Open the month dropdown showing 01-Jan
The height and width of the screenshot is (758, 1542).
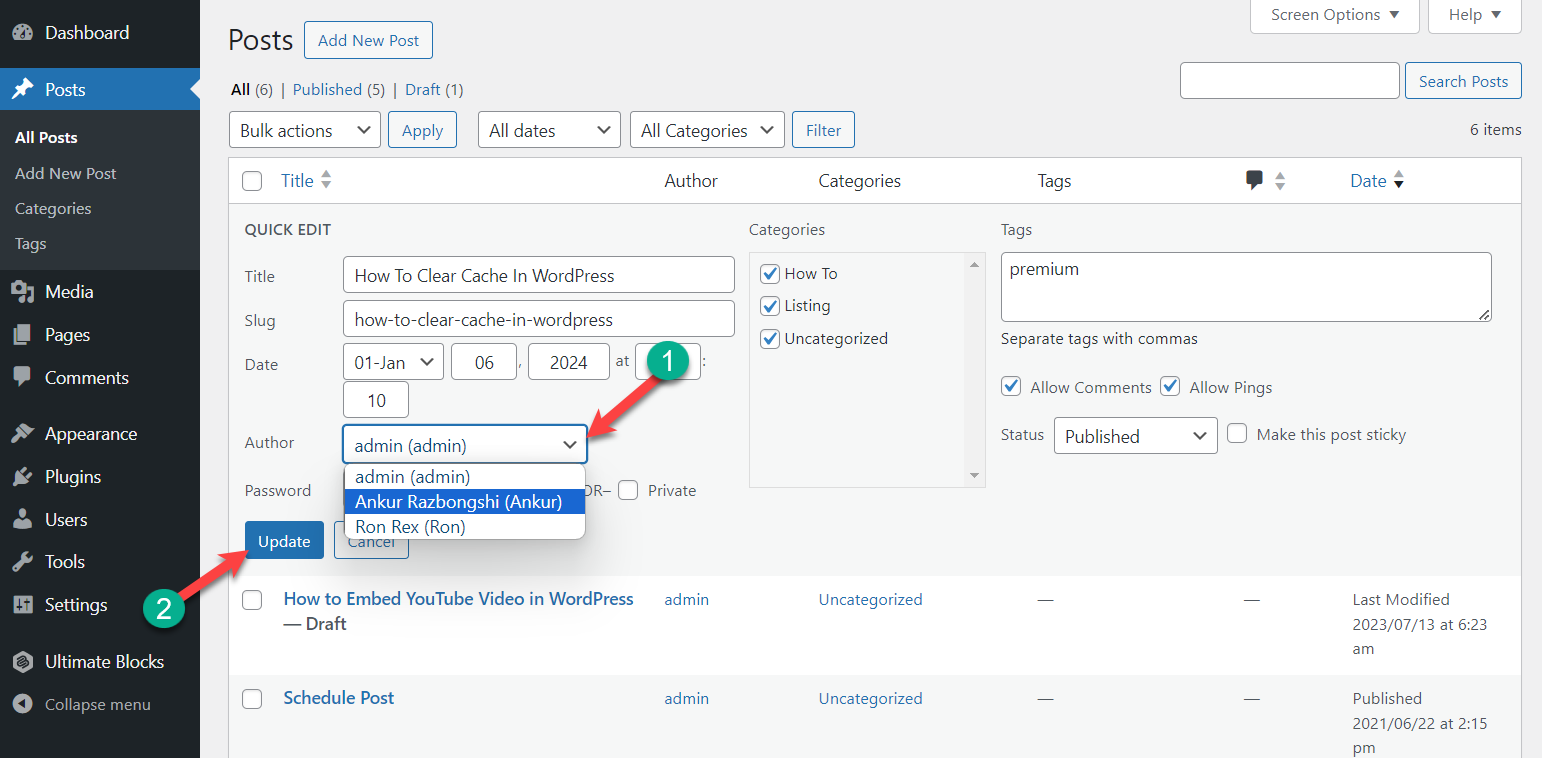(393, 362)
